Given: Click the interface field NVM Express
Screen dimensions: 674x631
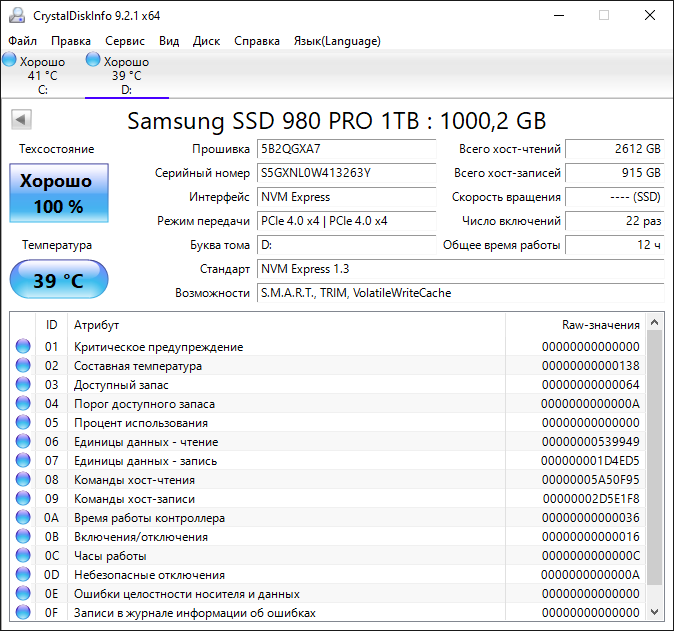Looking at the screenshot, I should pos(346,197).
